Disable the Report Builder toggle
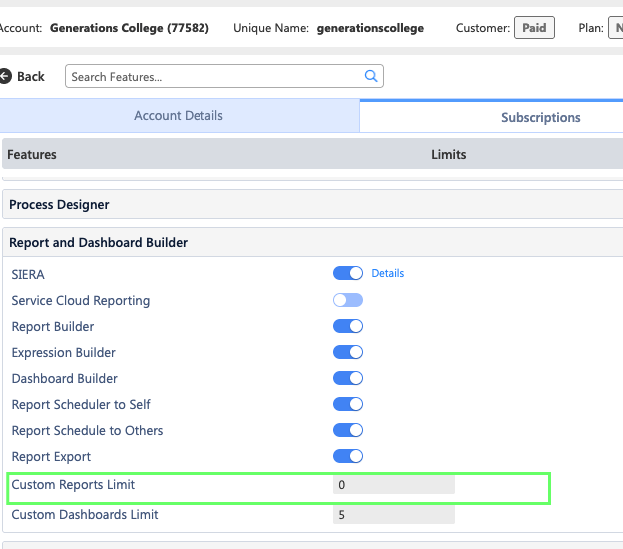 pos(348,326)
